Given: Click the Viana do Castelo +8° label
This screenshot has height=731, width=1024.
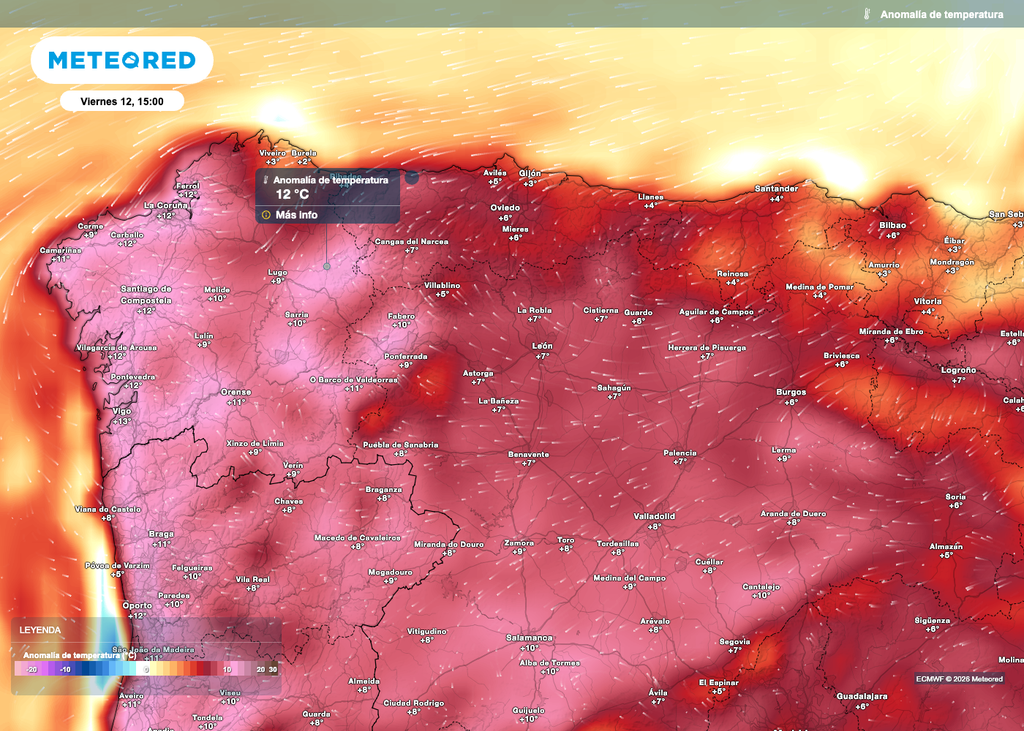Looking at the screenshot, I should coord(108,513).
